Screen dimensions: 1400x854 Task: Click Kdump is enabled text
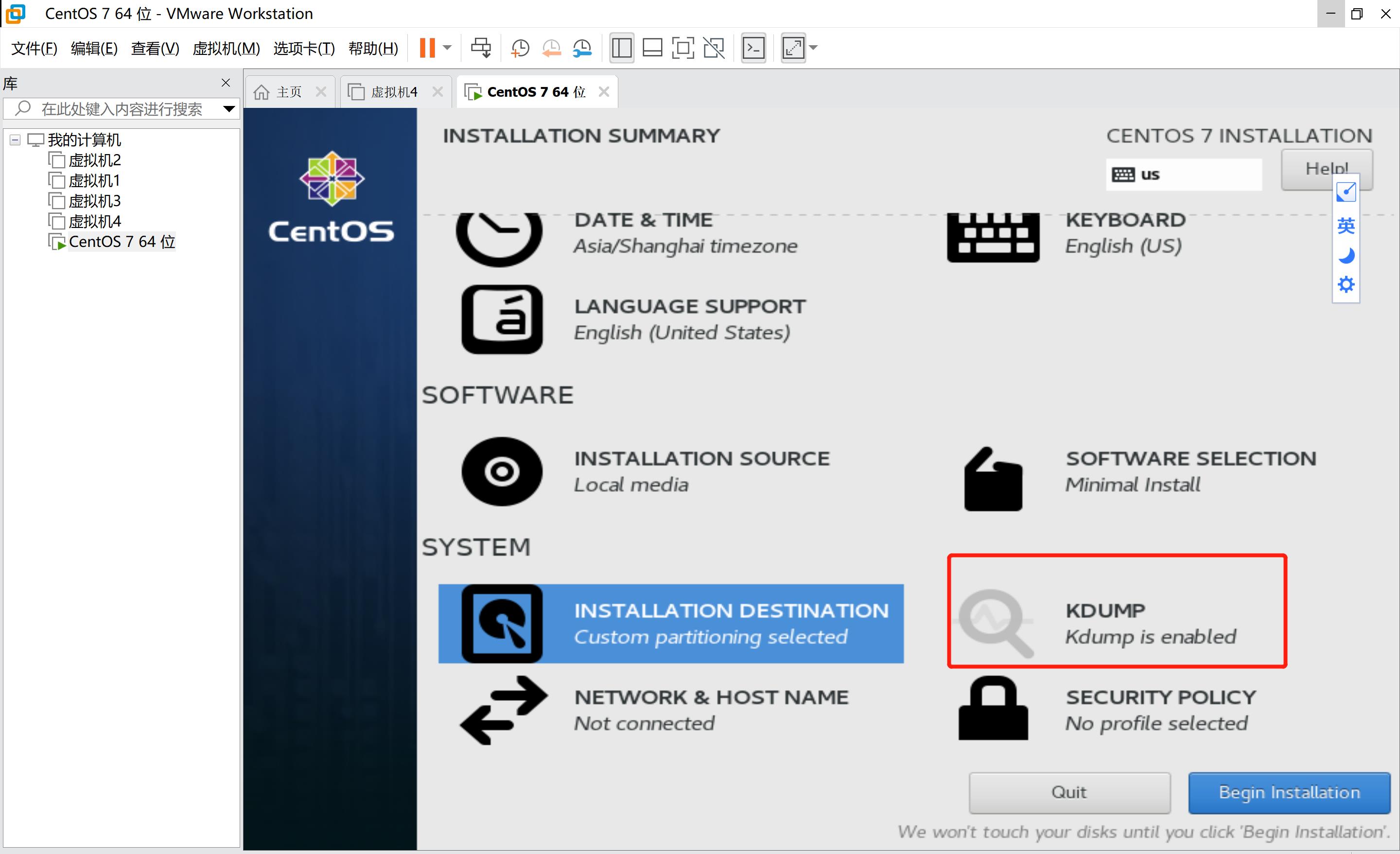(x=1151, y=637)
